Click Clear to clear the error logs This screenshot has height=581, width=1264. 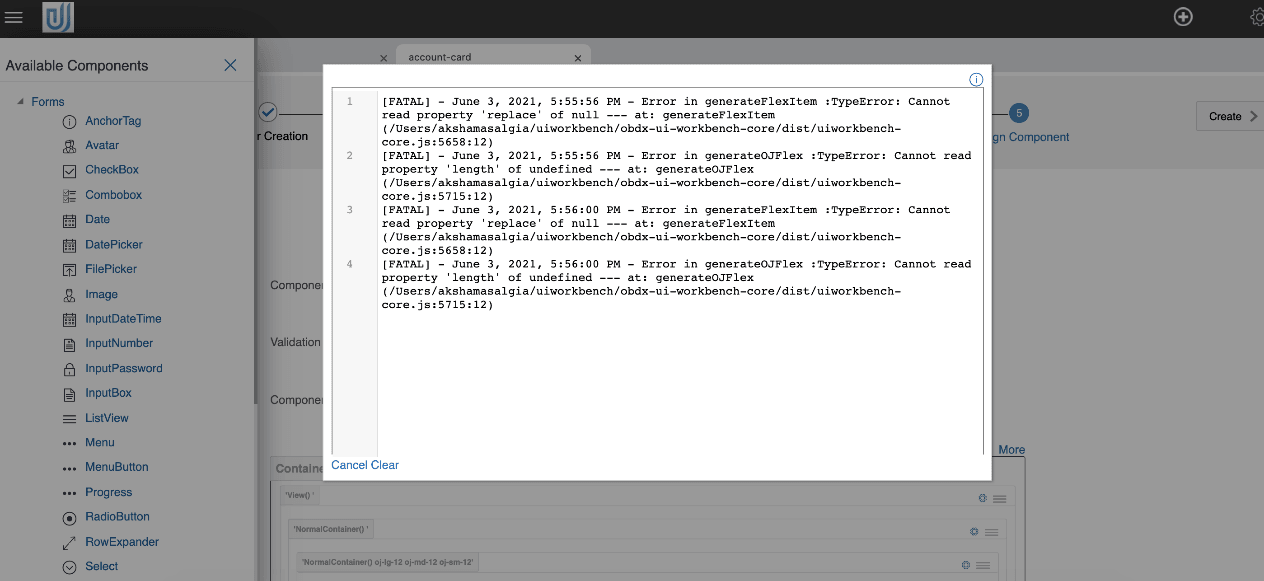(x=384, y=464)
